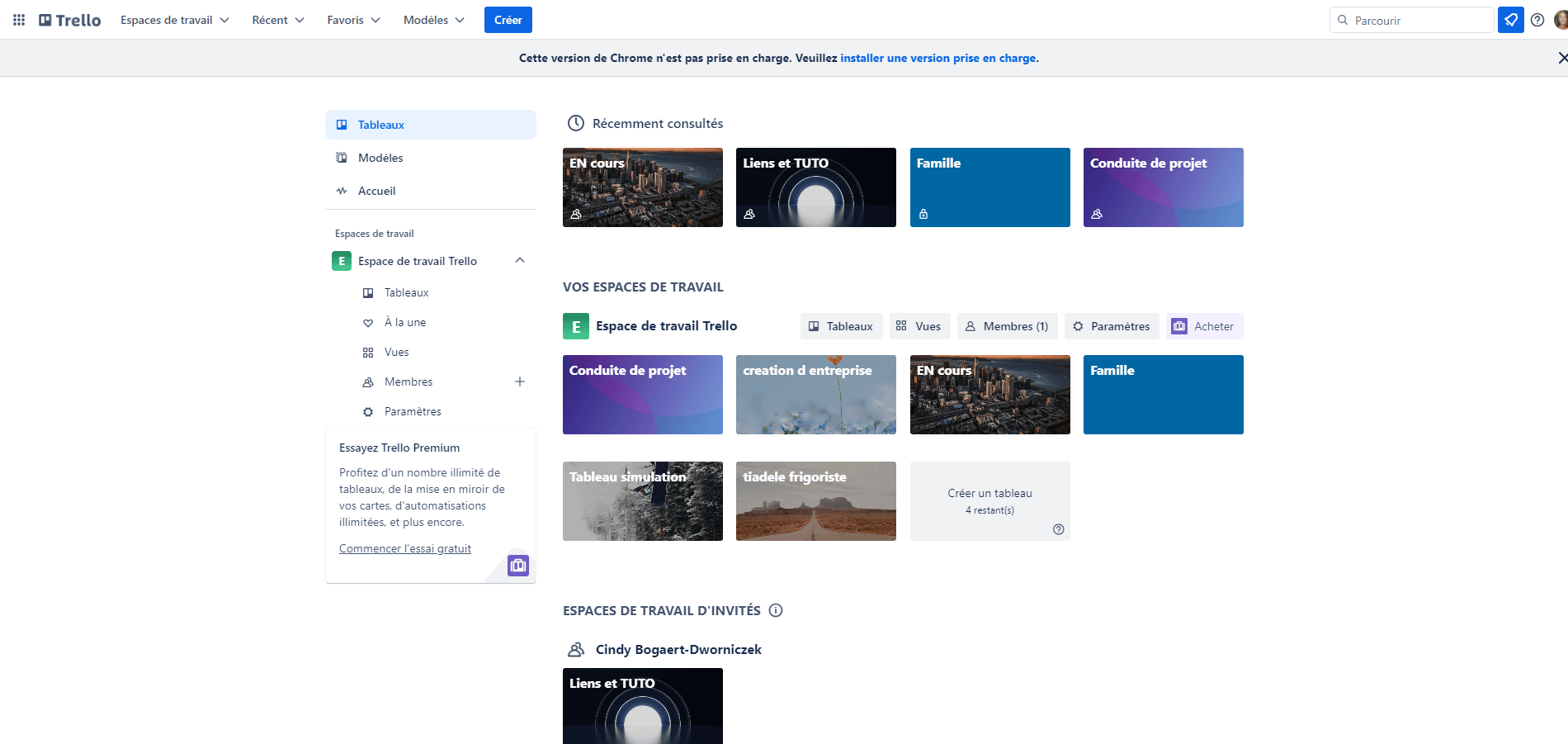The height and width of the screenshot is (744, 1568).
Task: Open the Espaces de travail dropdown
Action: coord(174,20)
